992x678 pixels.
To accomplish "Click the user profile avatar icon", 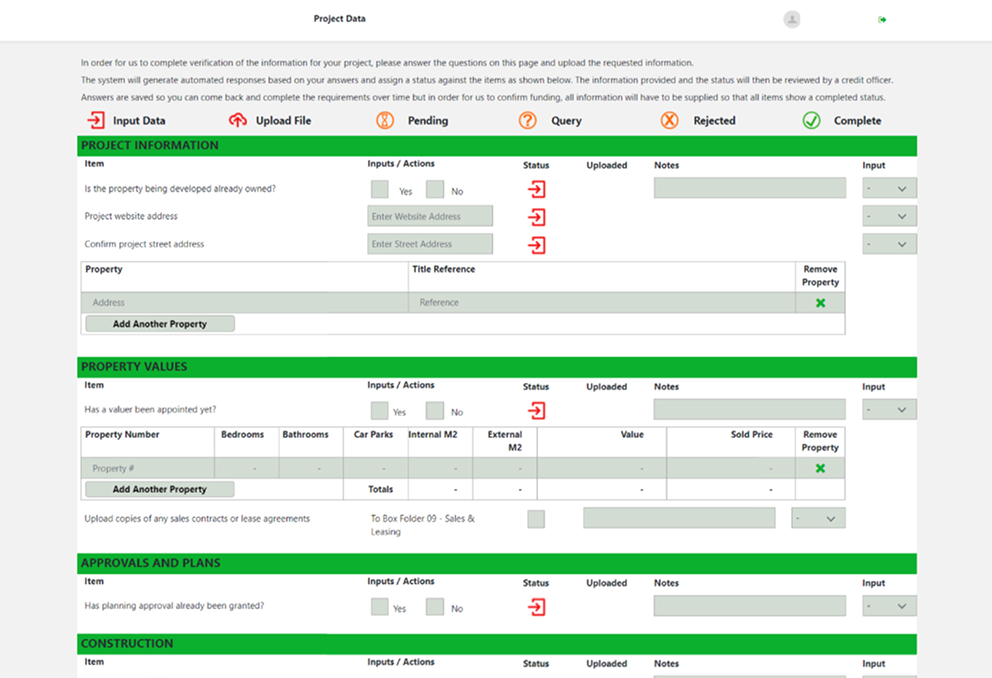I will click(x=791, y=20).
